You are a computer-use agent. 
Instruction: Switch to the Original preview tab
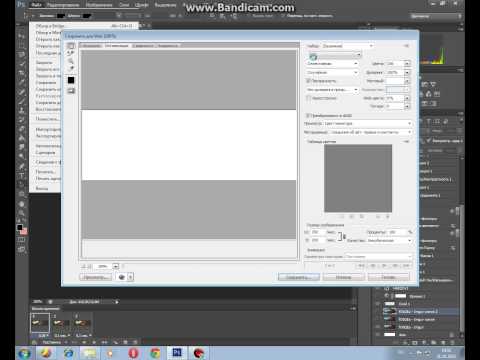[91, 45]
